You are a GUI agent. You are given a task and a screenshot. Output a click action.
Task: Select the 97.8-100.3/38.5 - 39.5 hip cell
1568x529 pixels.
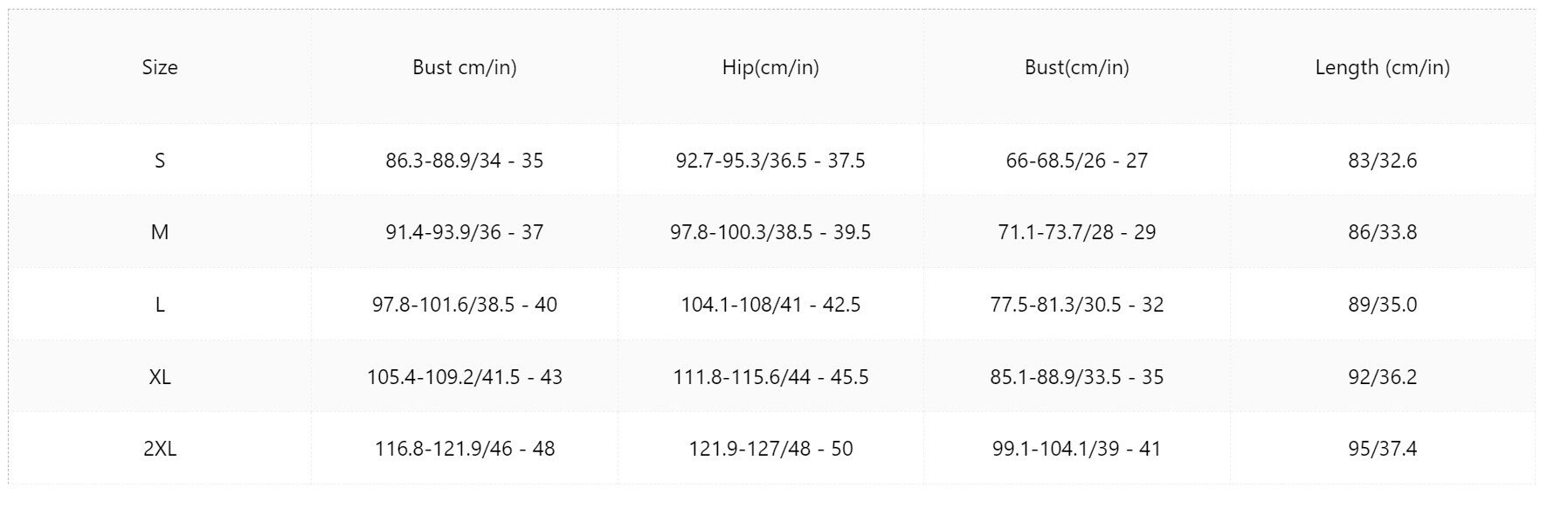coord(770,232)
